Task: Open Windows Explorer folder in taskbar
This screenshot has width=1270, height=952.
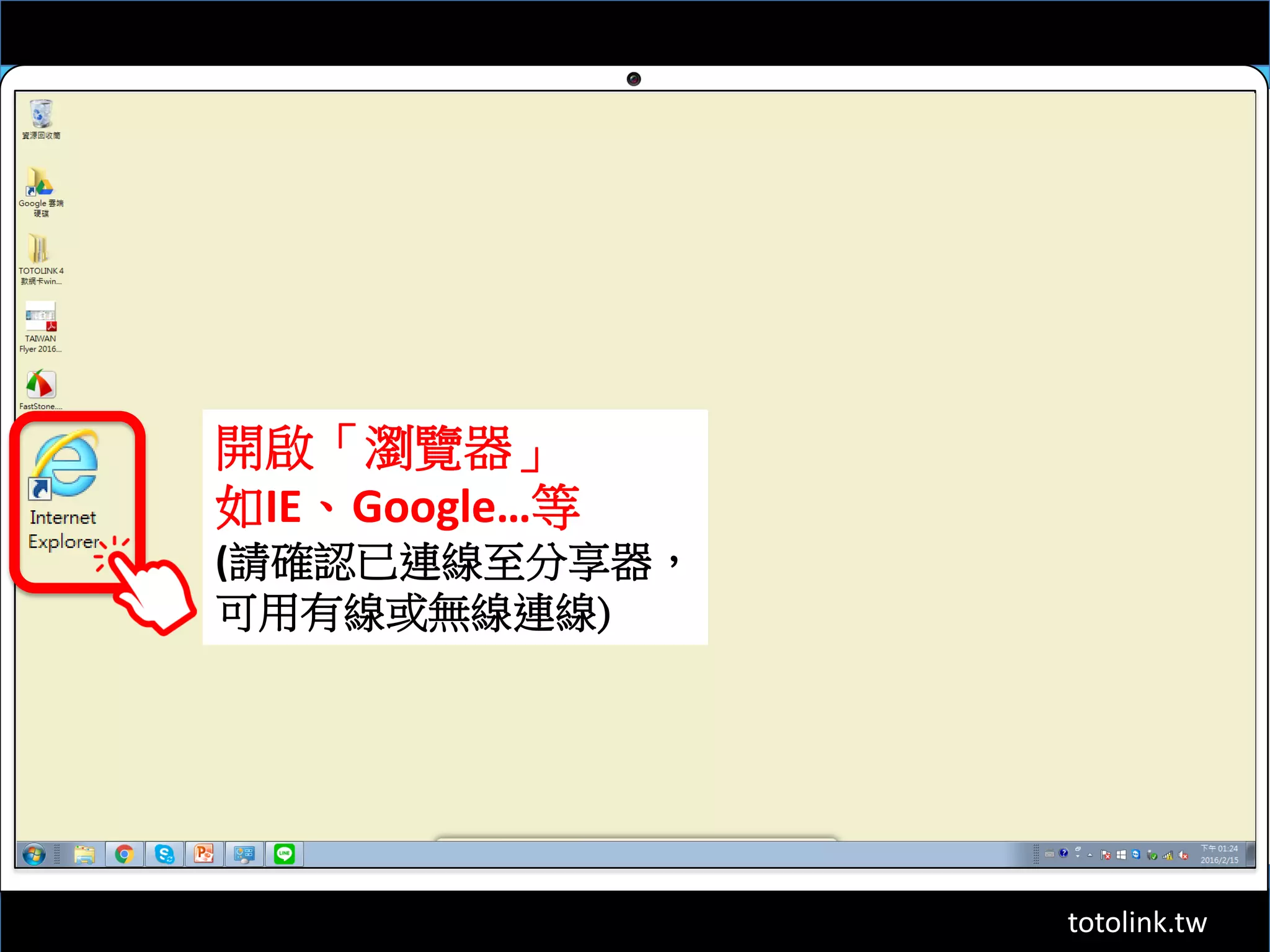Action: click(84, 855)
